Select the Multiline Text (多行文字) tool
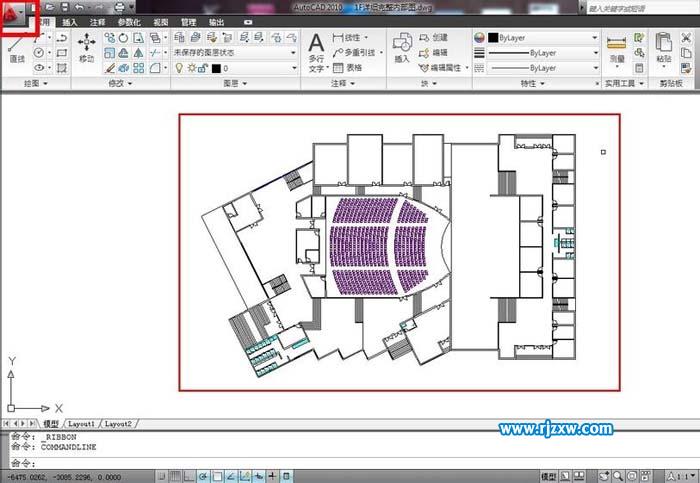Viewport: 700px width, 483px height. (x=316, y=52)
